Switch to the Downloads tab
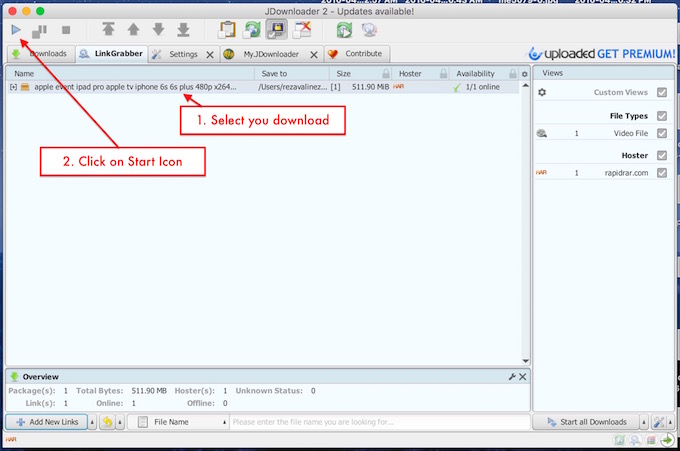The image size is (680, 451). (x=38, y=54)
